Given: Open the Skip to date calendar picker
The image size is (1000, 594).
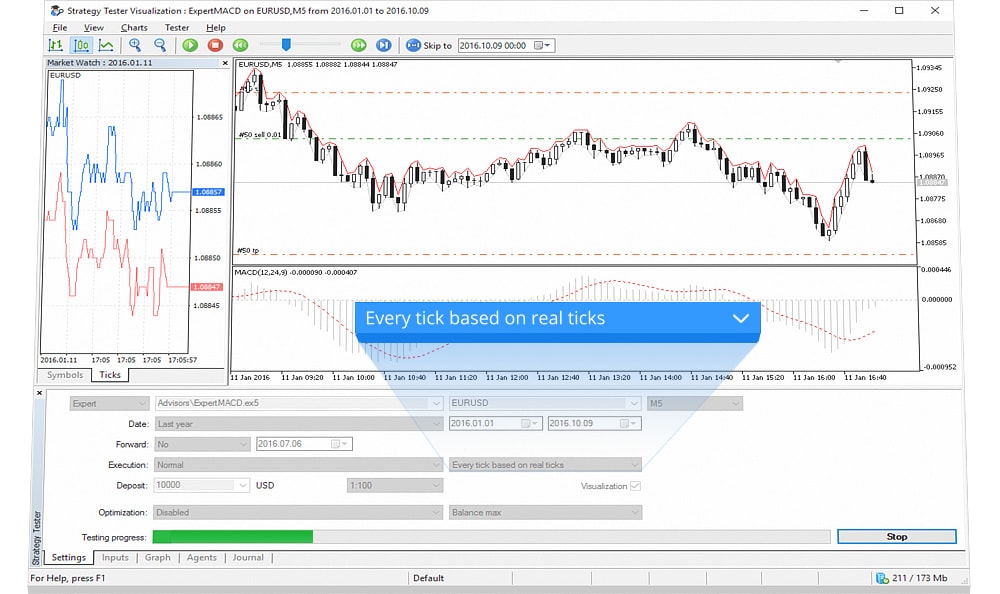Looking at the screenshot, I should (542, 45).
